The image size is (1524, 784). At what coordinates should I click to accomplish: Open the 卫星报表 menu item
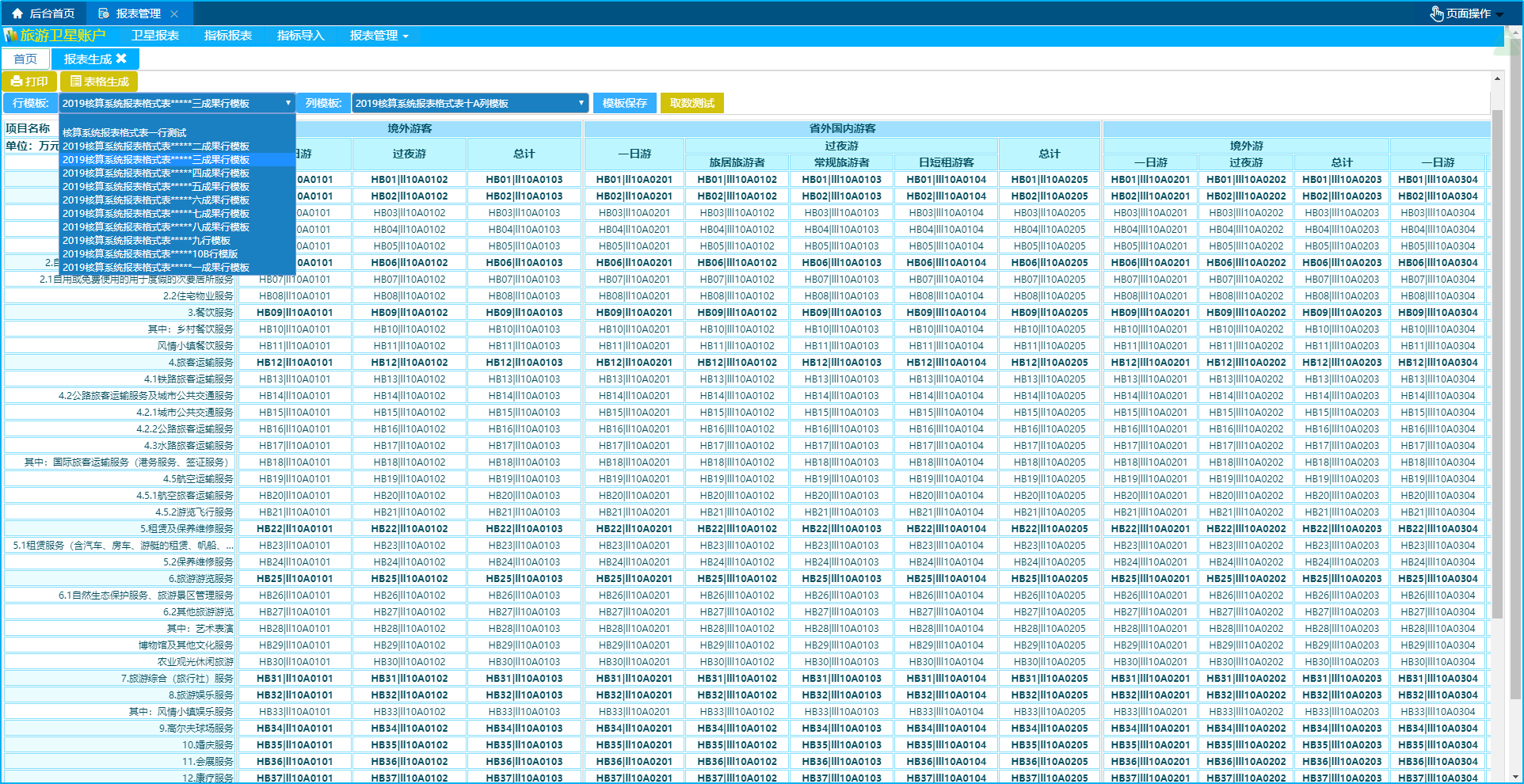pos(155,36)
